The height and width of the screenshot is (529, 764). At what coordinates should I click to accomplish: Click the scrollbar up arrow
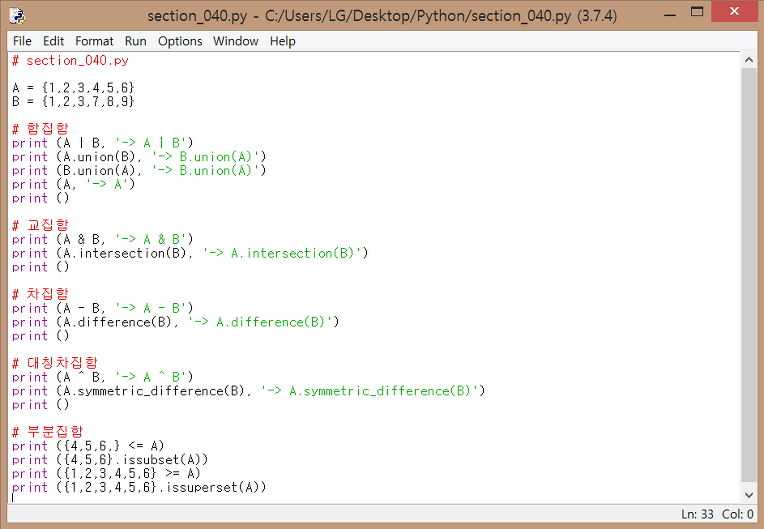click(749, 60)
